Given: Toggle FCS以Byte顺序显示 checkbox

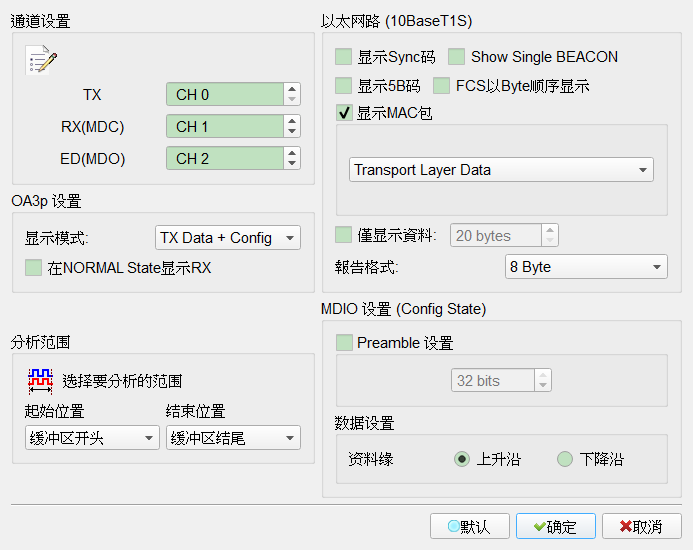Looking at the screenshot, I should pyautogui.click(x=442, y=86).
